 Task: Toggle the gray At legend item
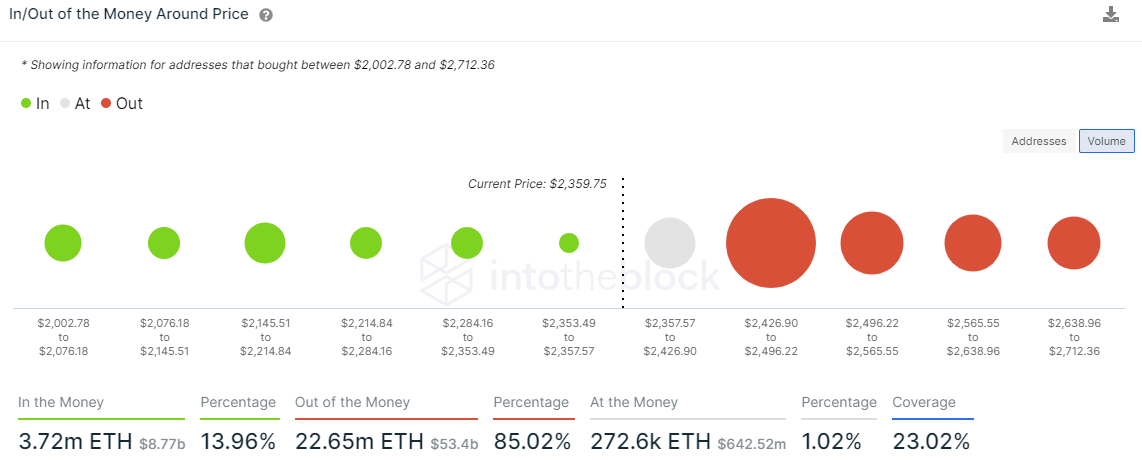pos(75,103)
